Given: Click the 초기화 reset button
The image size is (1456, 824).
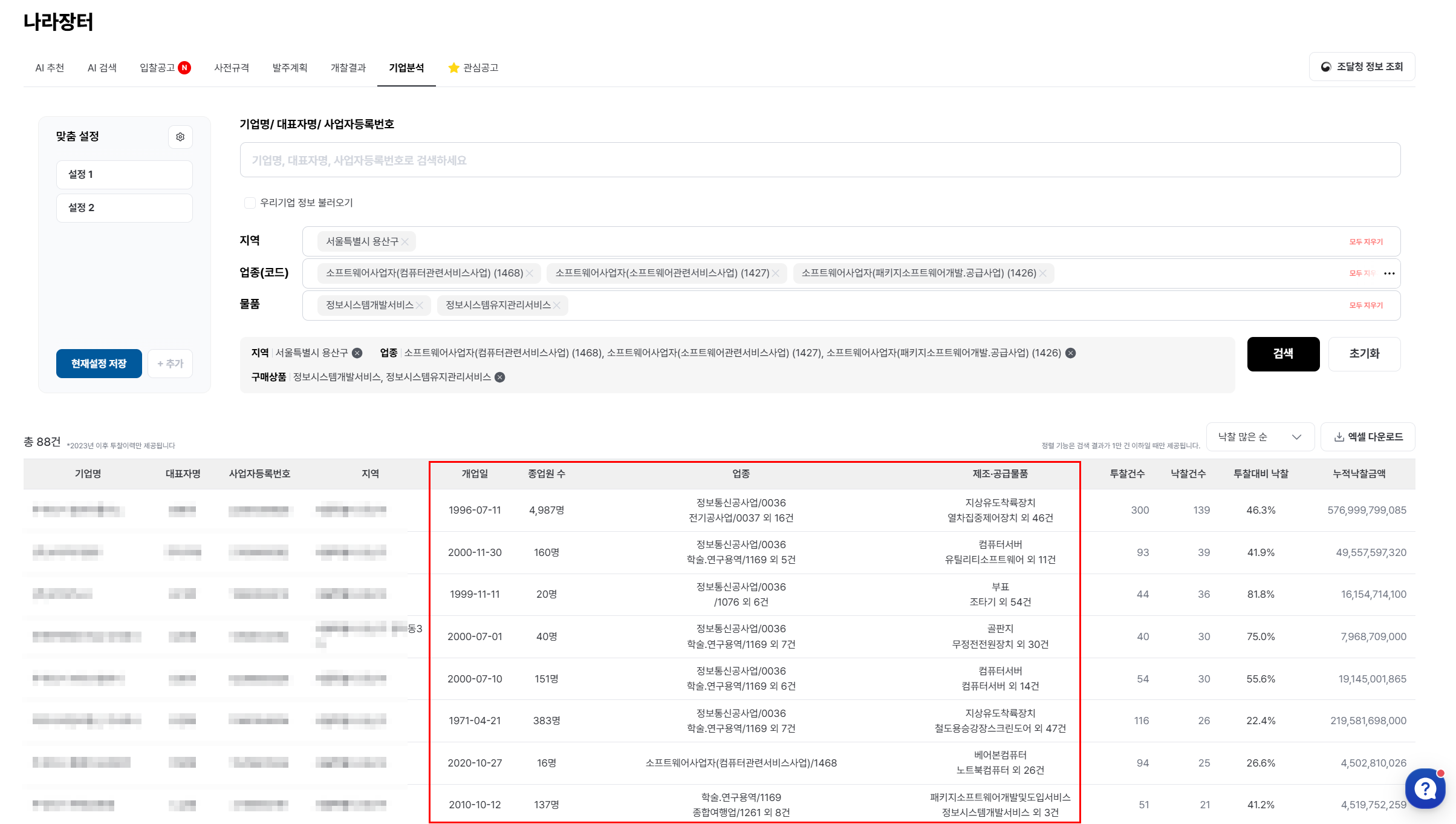Looking at the screenshot, I should coord(1364,354).
